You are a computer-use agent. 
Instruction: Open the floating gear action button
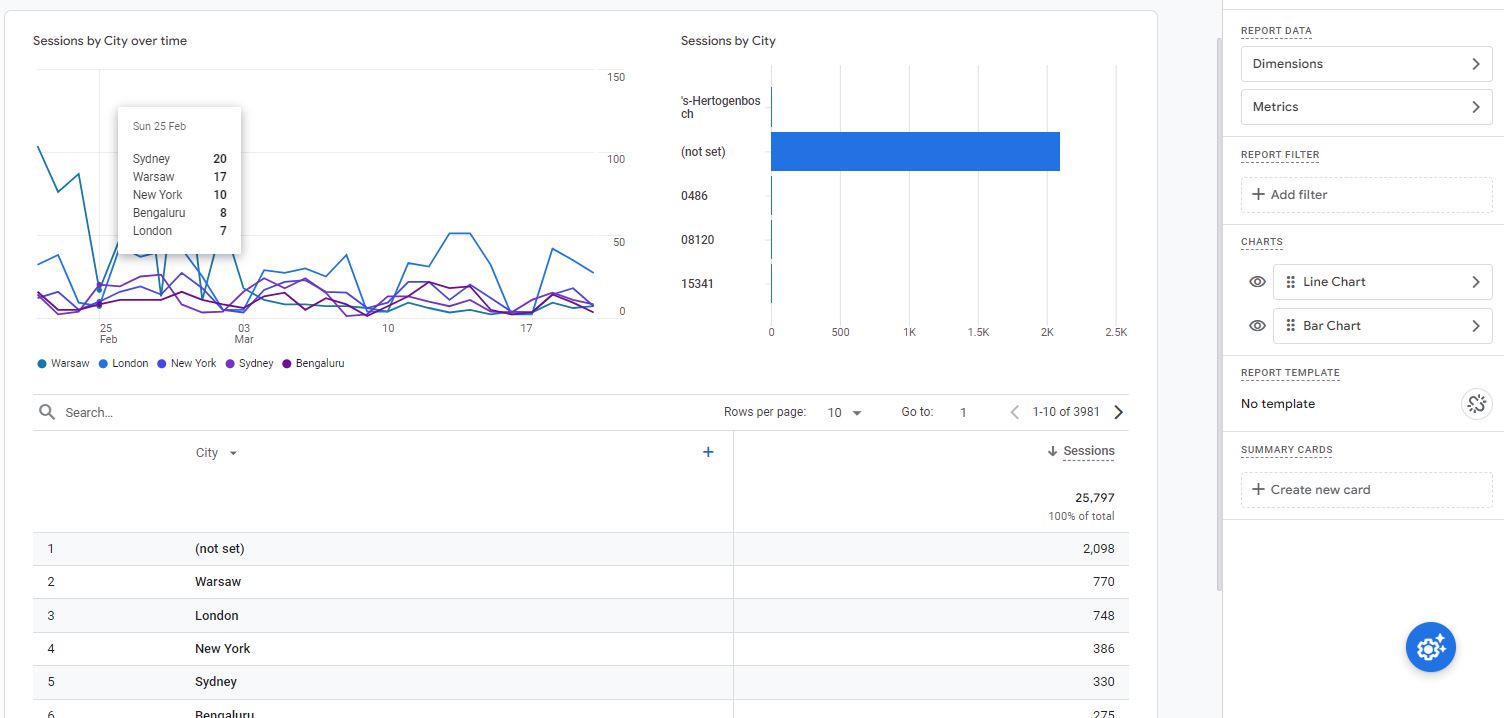click(x=1430, y=647)
